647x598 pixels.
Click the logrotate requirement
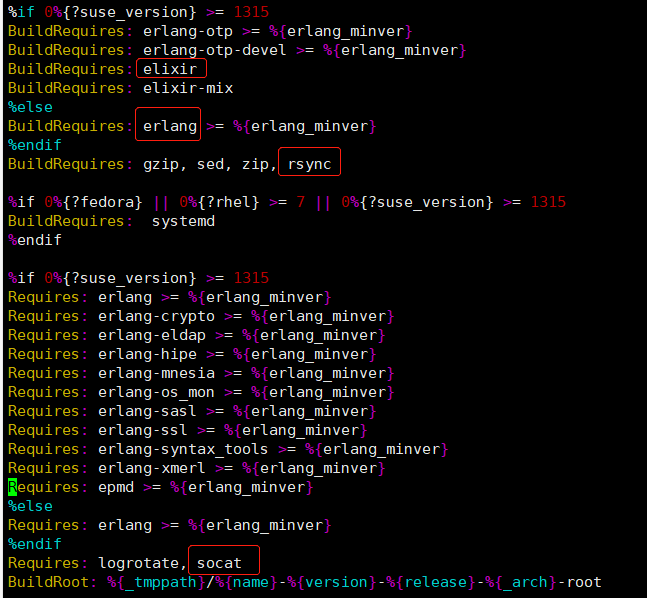pos(138,563)
